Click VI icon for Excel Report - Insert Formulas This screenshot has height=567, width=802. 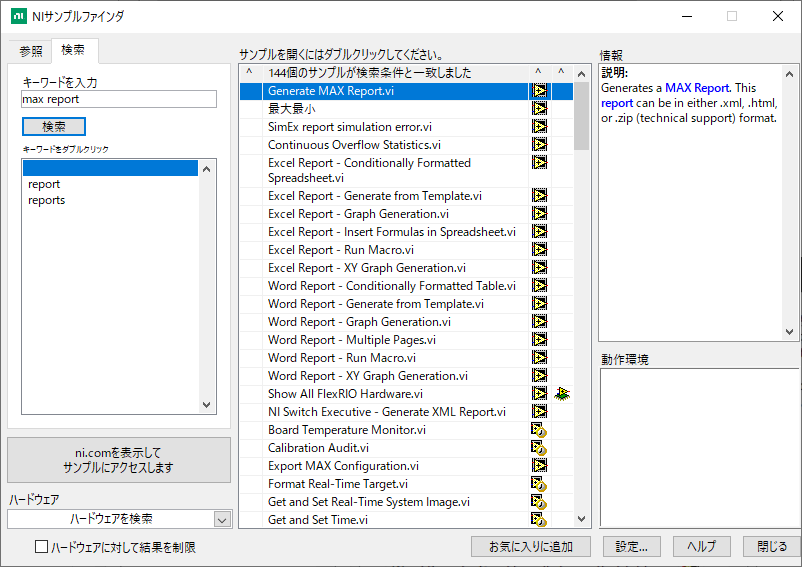(x=539, y=232)
